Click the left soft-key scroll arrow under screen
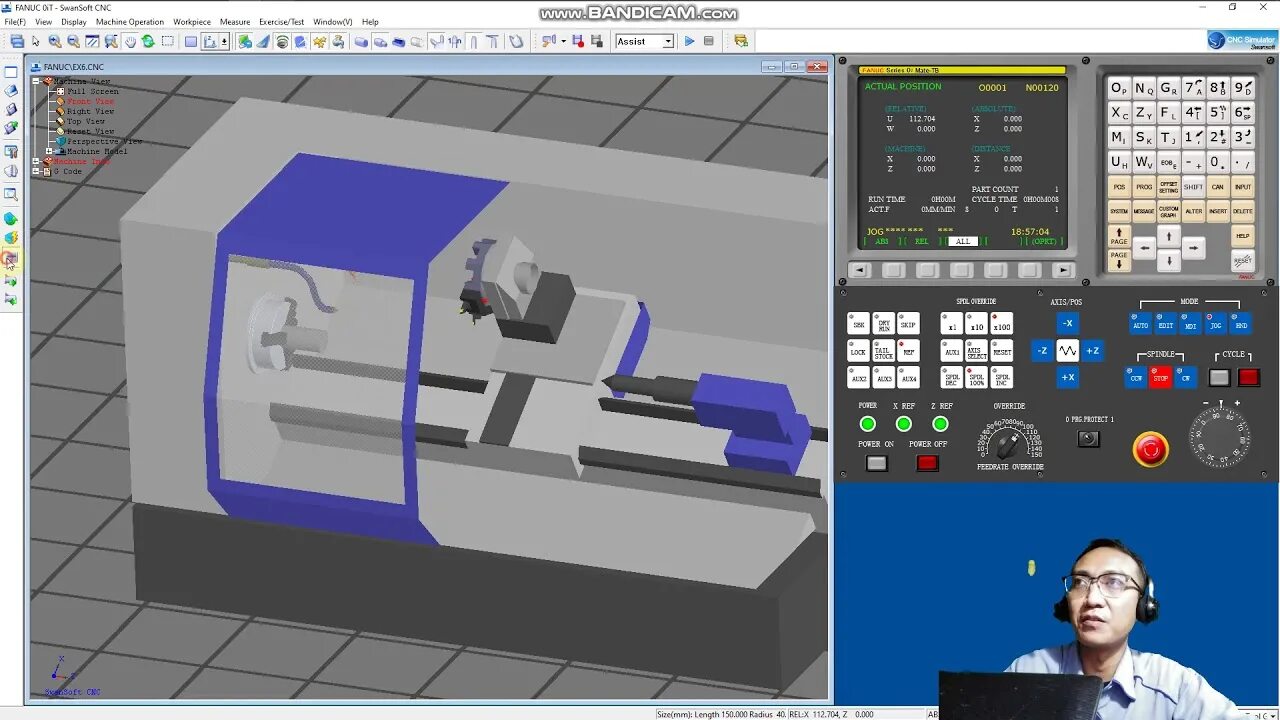Image resolution: width=1280 pixels, height=720 pixels. [859, 270]
